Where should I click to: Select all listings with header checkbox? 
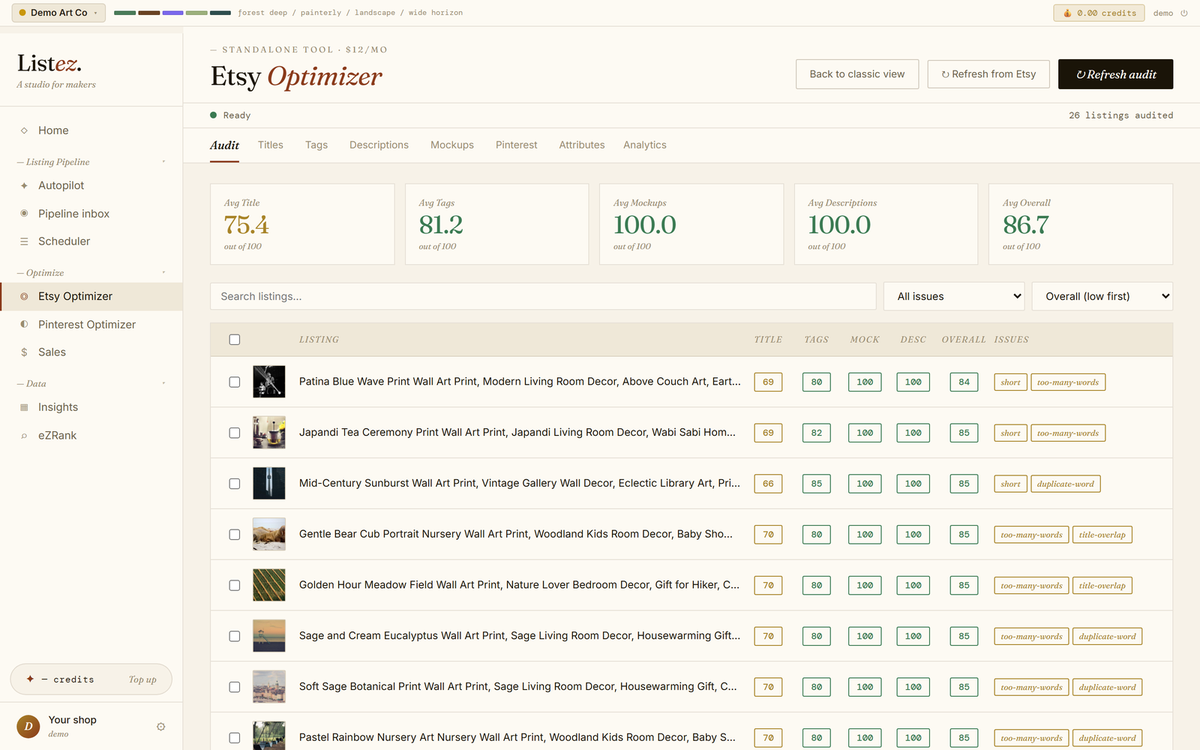click(x=234, y=340)
